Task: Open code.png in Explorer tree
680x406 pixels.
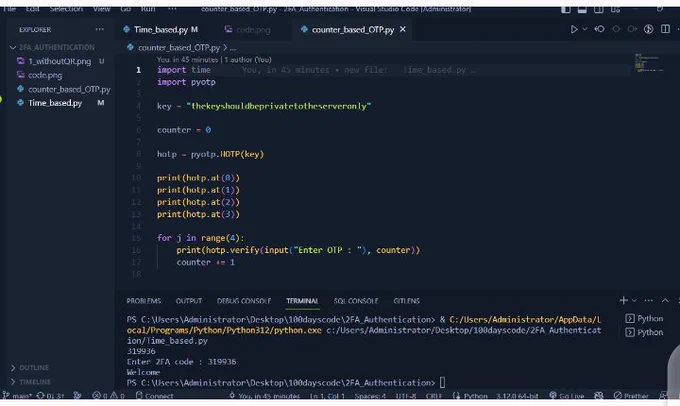Action: [45, 75]
